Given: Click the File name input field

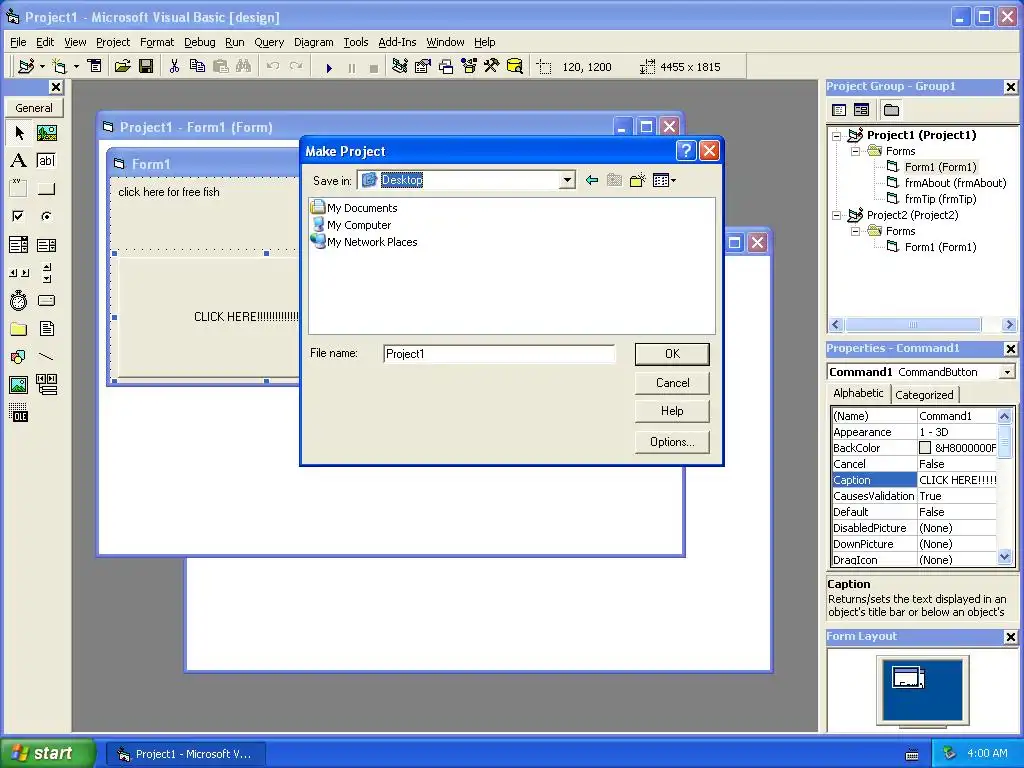Looking at the screenshot, I should click(x=499, y=354).
